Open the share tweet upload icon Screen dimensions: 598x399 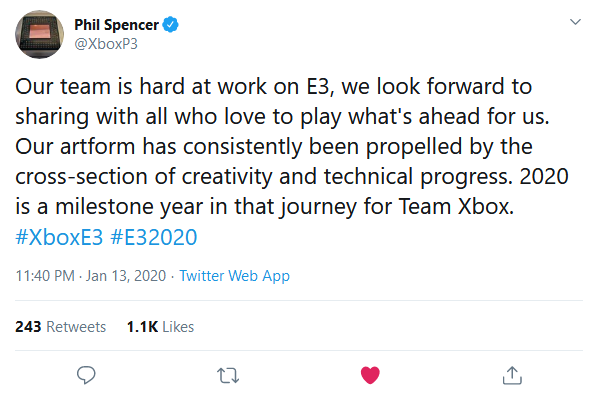point(512,375)
